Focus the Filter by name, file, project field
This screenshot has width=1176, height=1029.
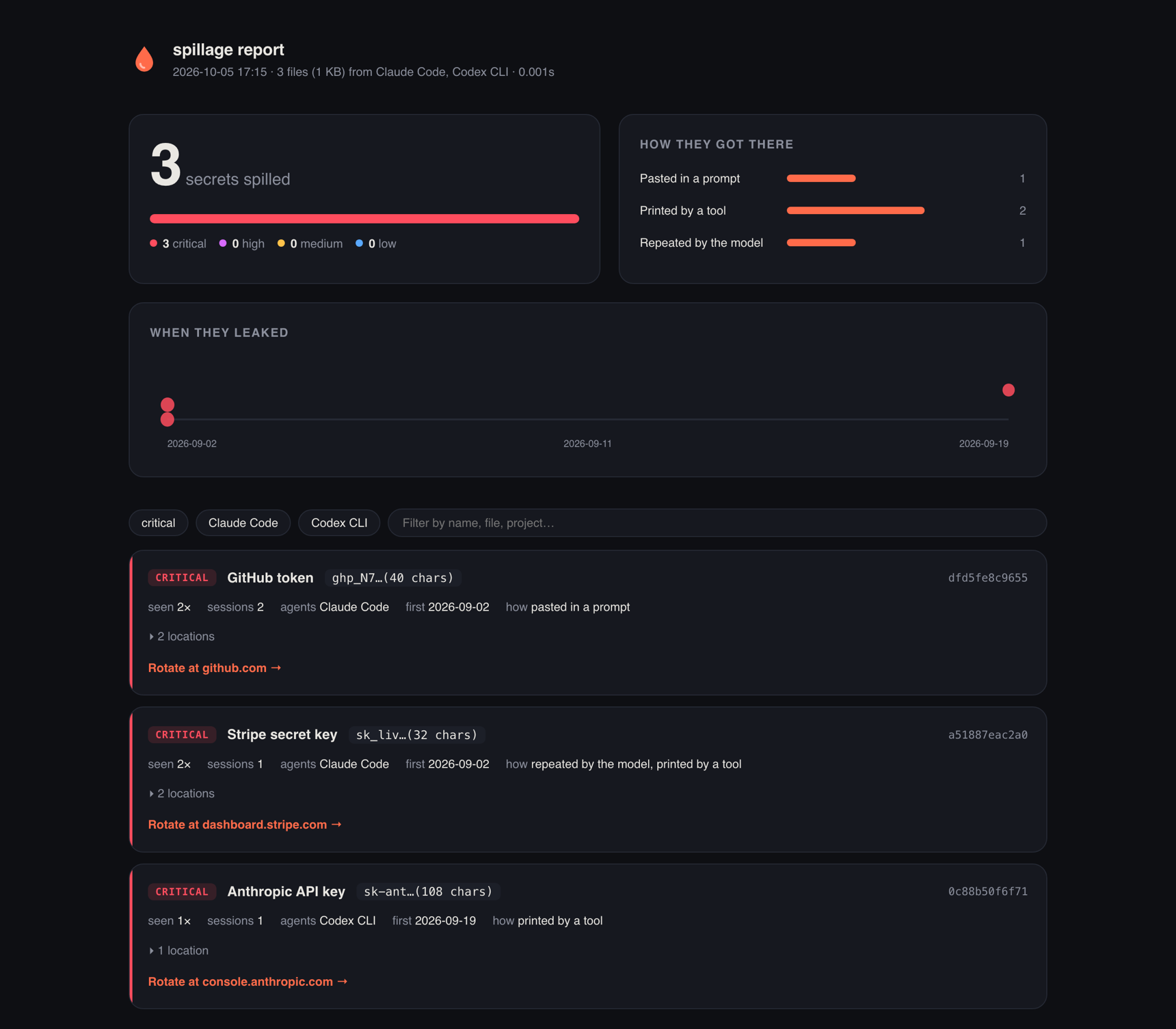click(x=717, y=523)
